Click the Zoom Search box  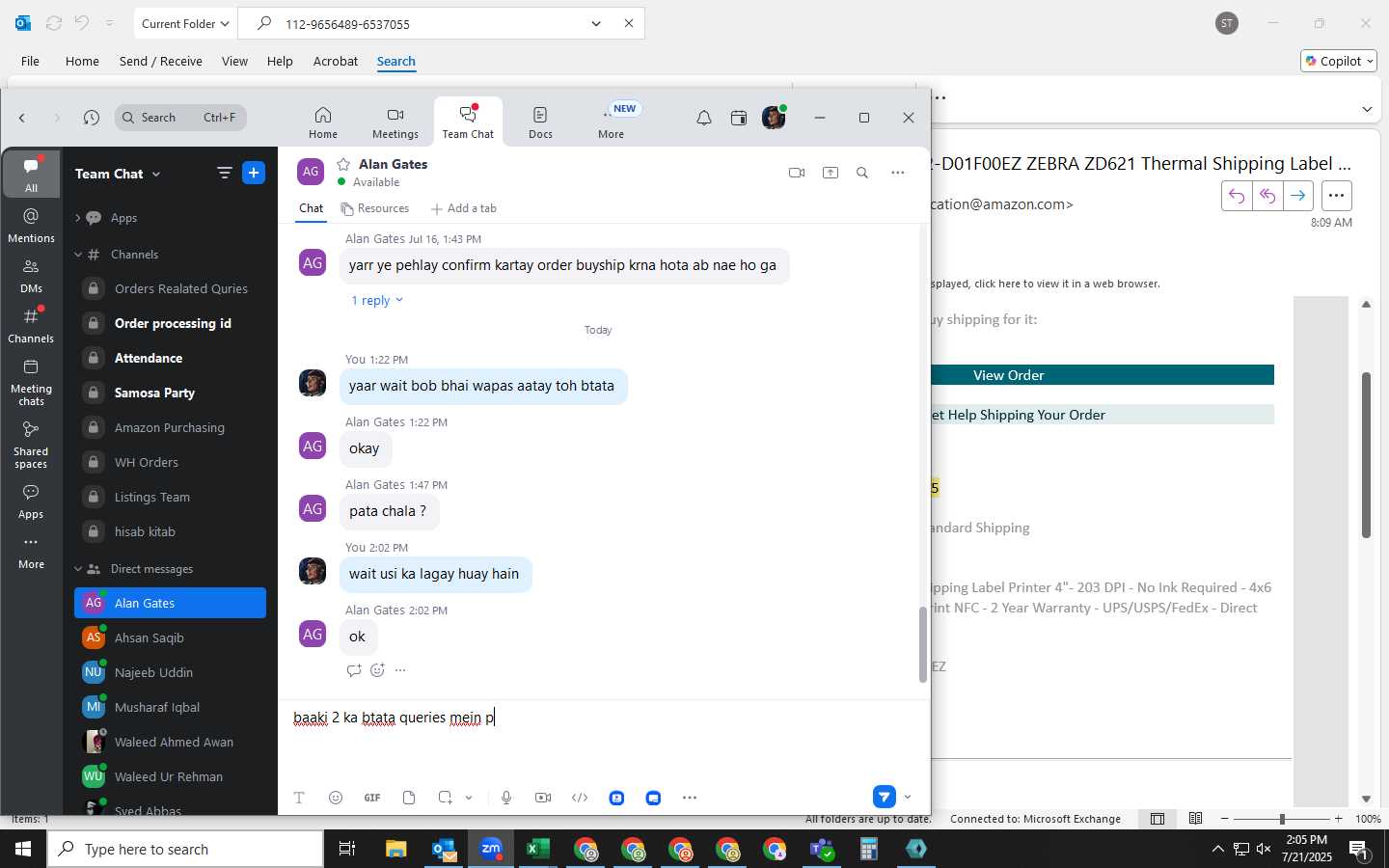coord(180,118)
